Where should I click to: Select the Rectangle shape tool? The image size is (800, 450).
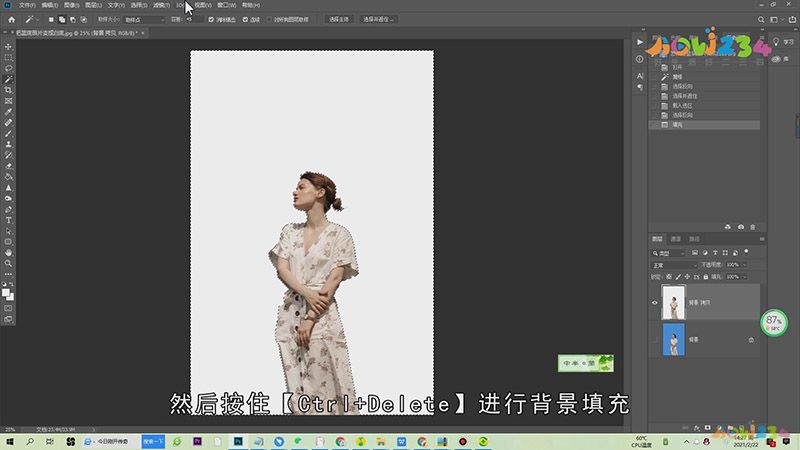8,242
